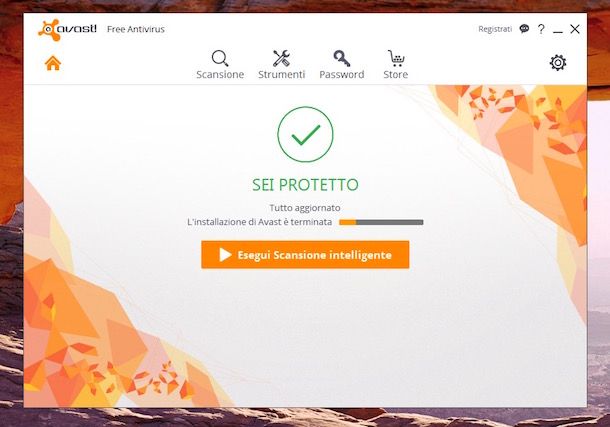610x427 pixels.
Task: Open settings via the gear icon
Action: point(558,63)
